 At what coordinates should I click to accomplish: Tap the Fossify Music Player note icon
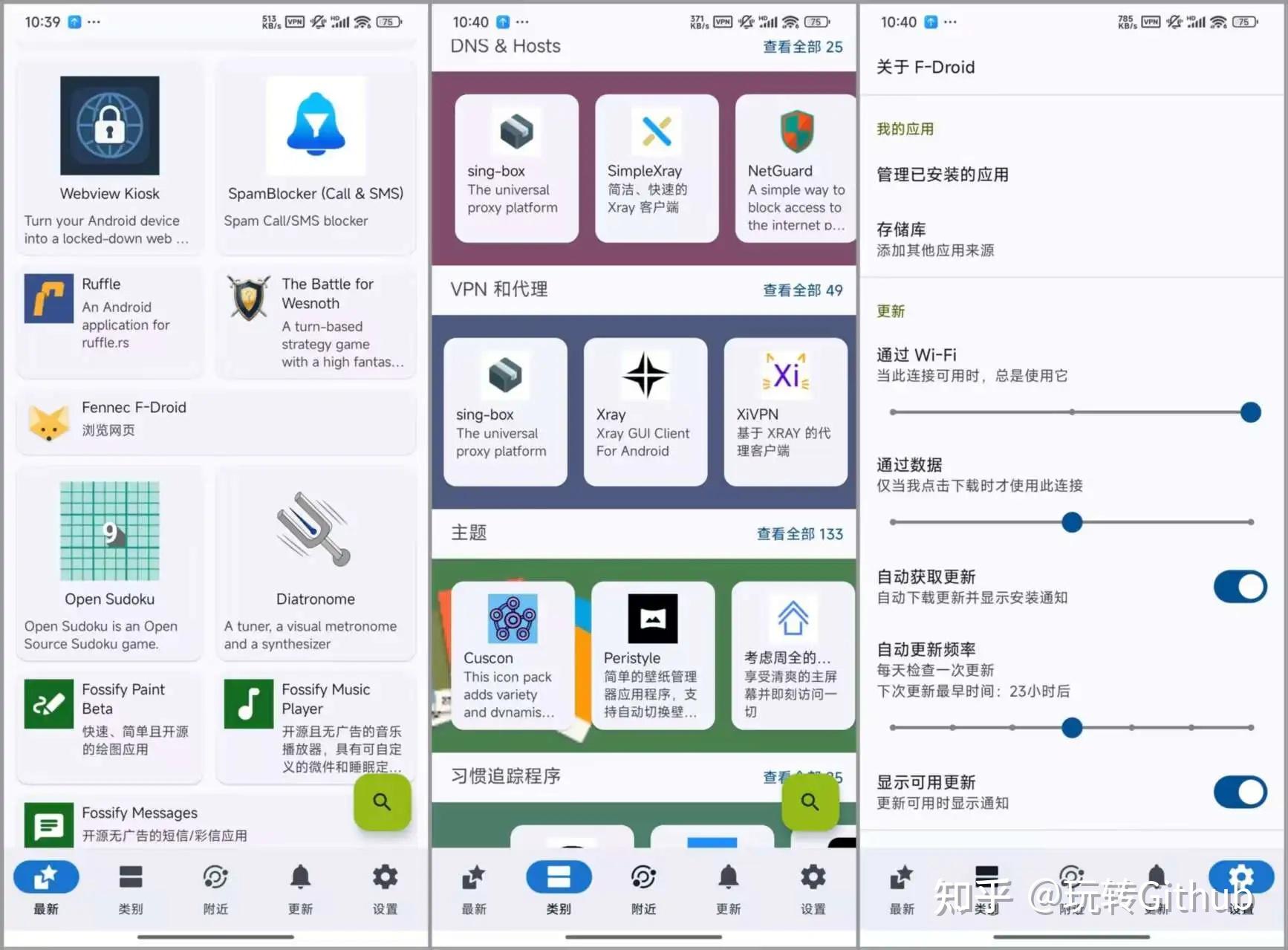tap(249, 704)
